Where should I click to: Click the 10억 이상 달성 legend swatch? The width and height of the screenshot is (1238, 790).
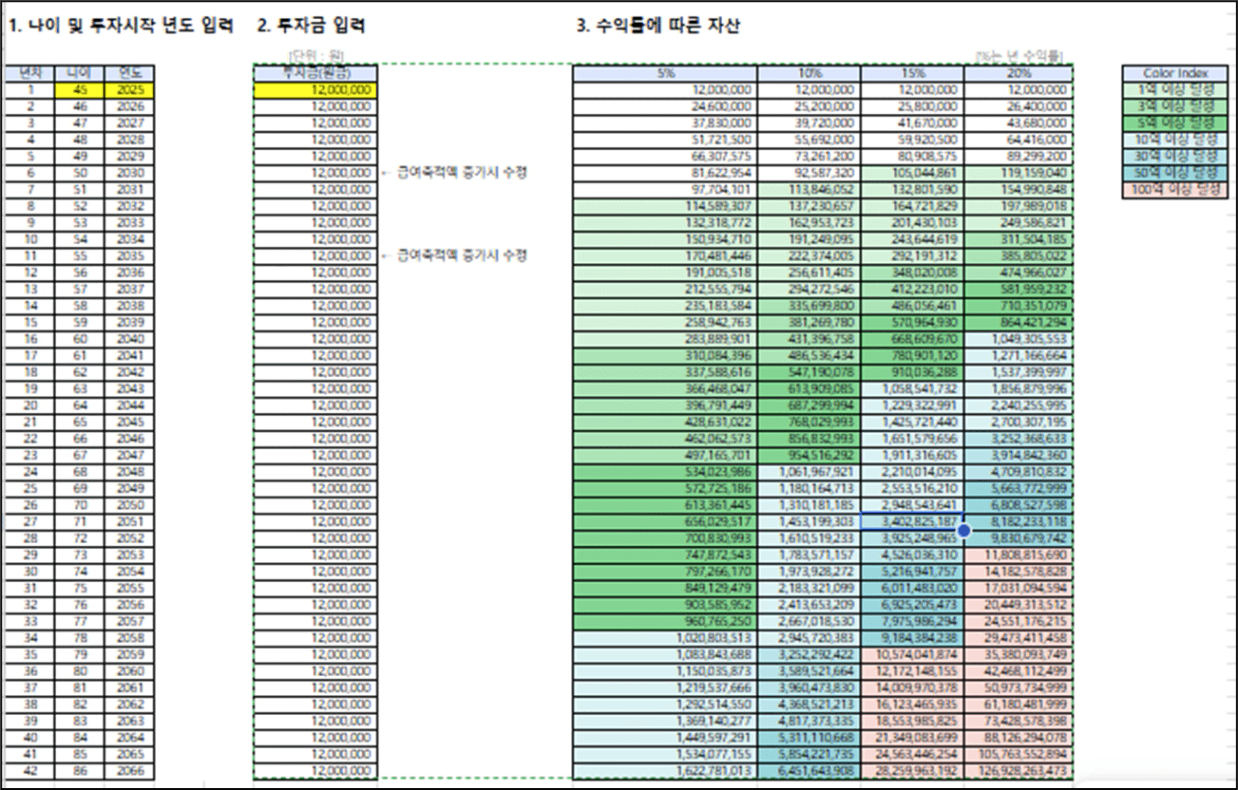tap(1175, 140)
